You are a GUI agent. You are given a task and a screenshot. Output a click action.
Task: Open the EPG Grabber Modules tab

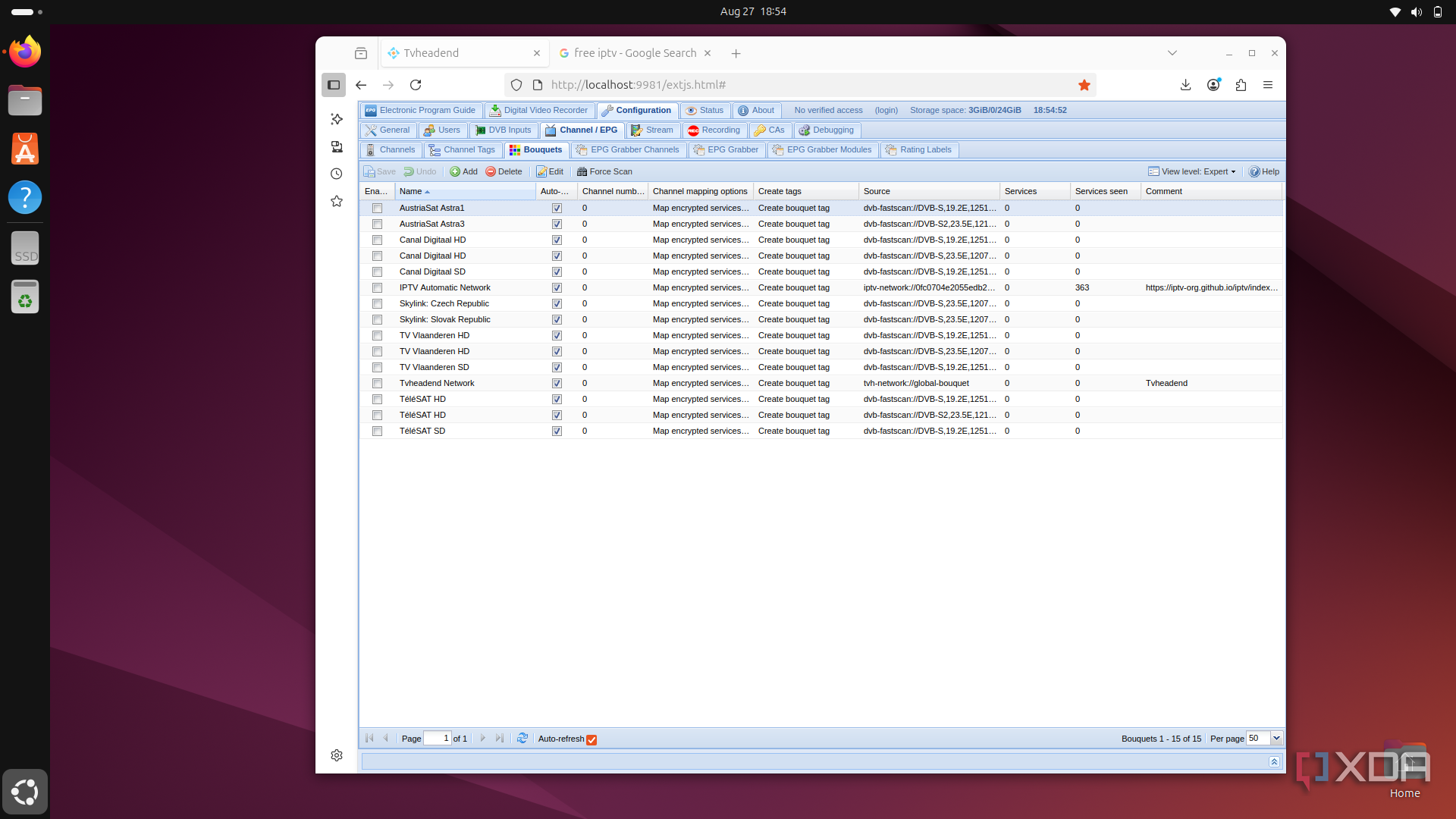coord(822,149)
